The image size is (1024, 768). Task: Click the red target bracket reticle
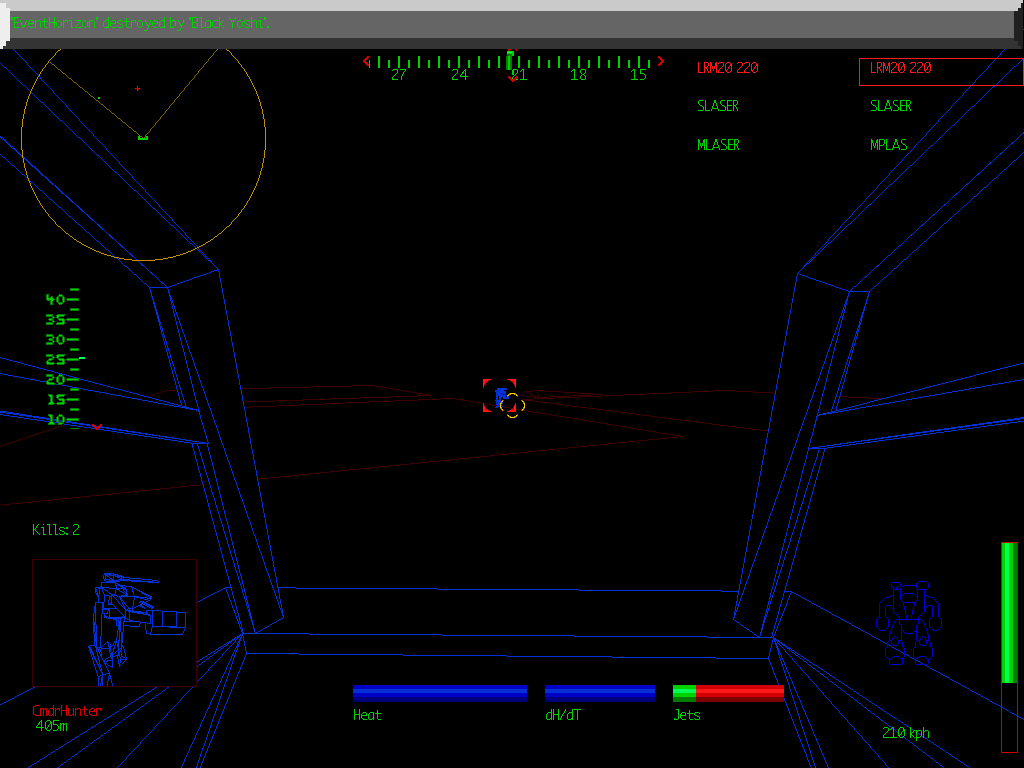coord(499,395)
